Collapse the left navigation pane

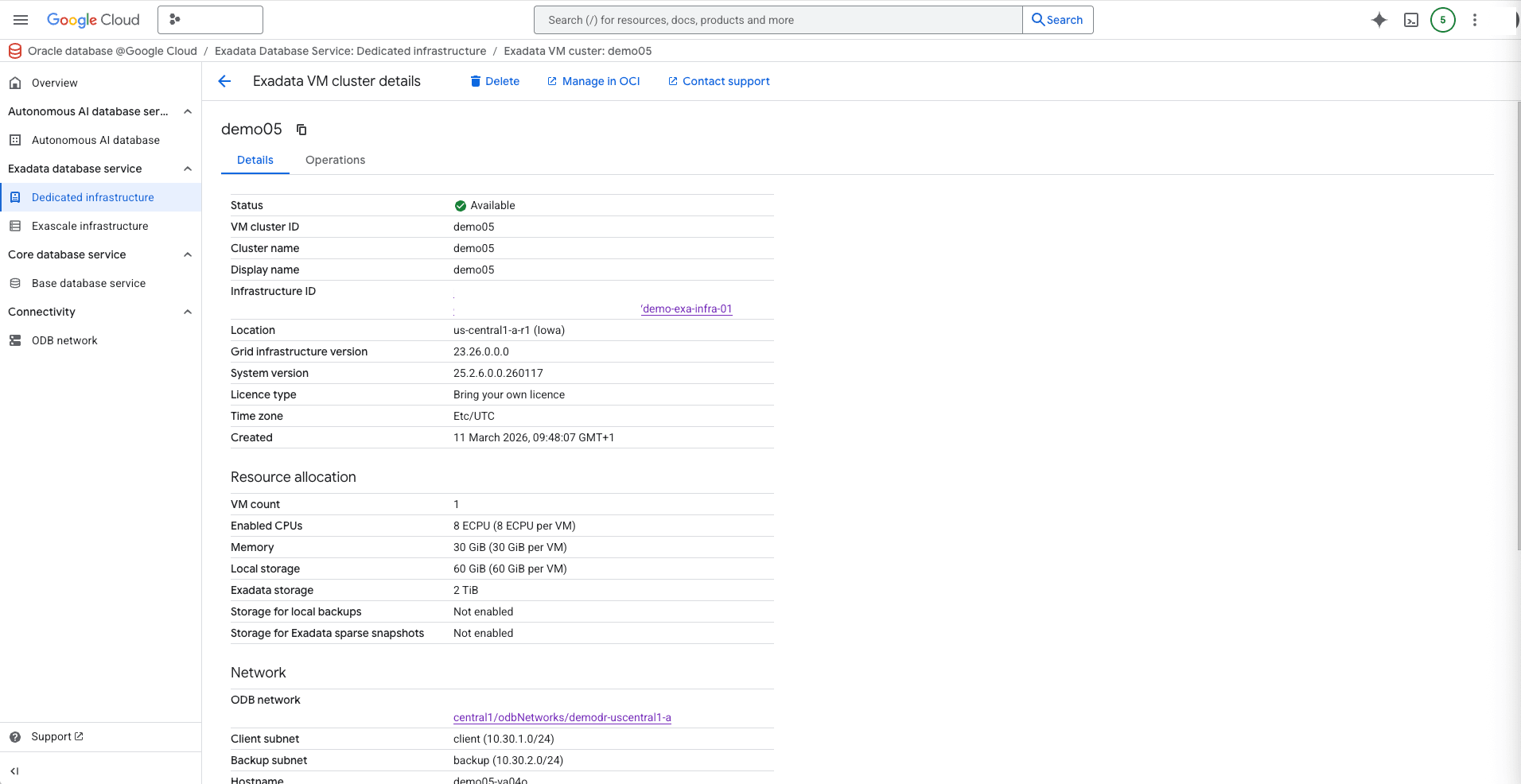pos(16,770)
